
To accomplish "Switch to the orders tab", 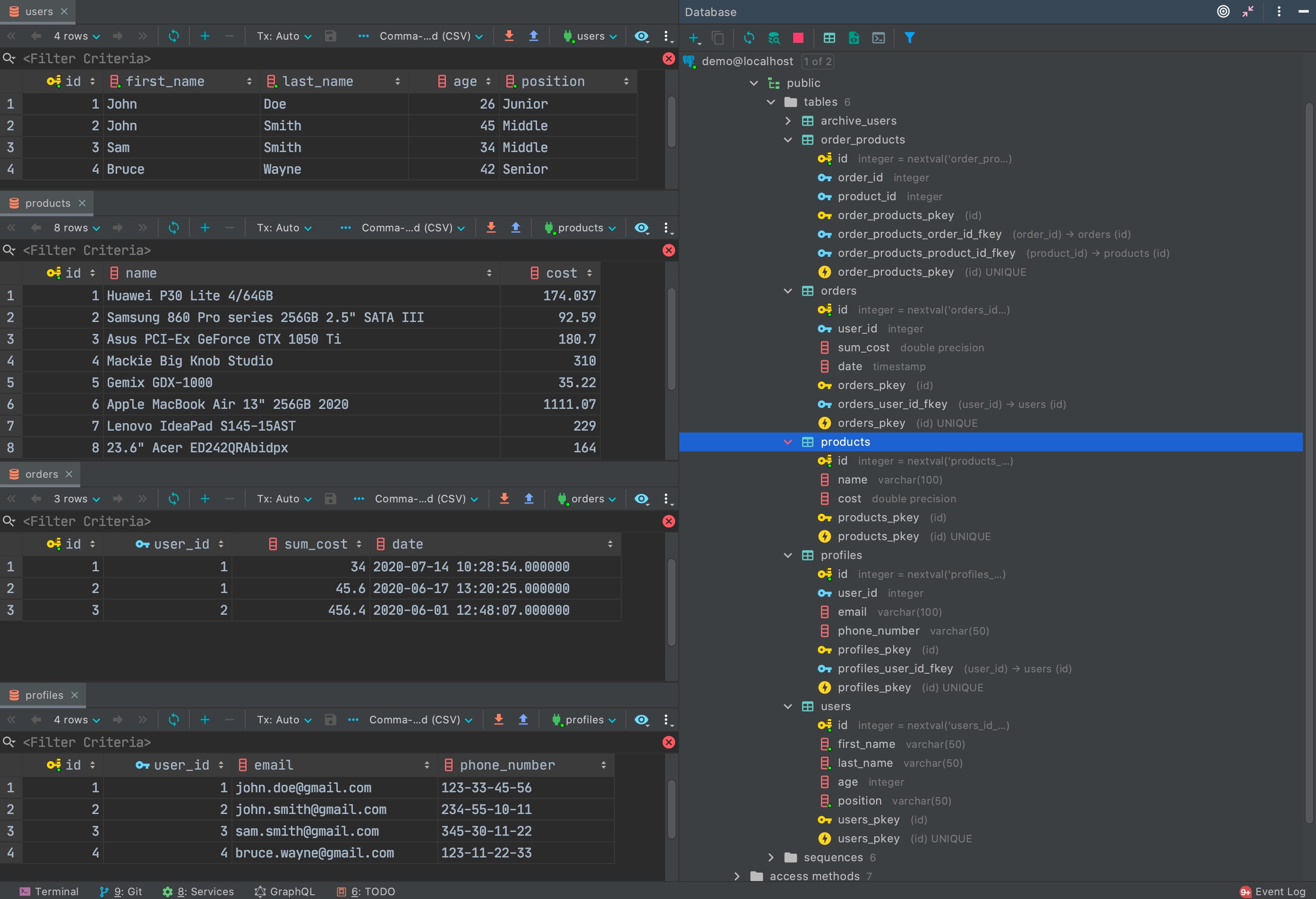I will (x=41, y=475).
